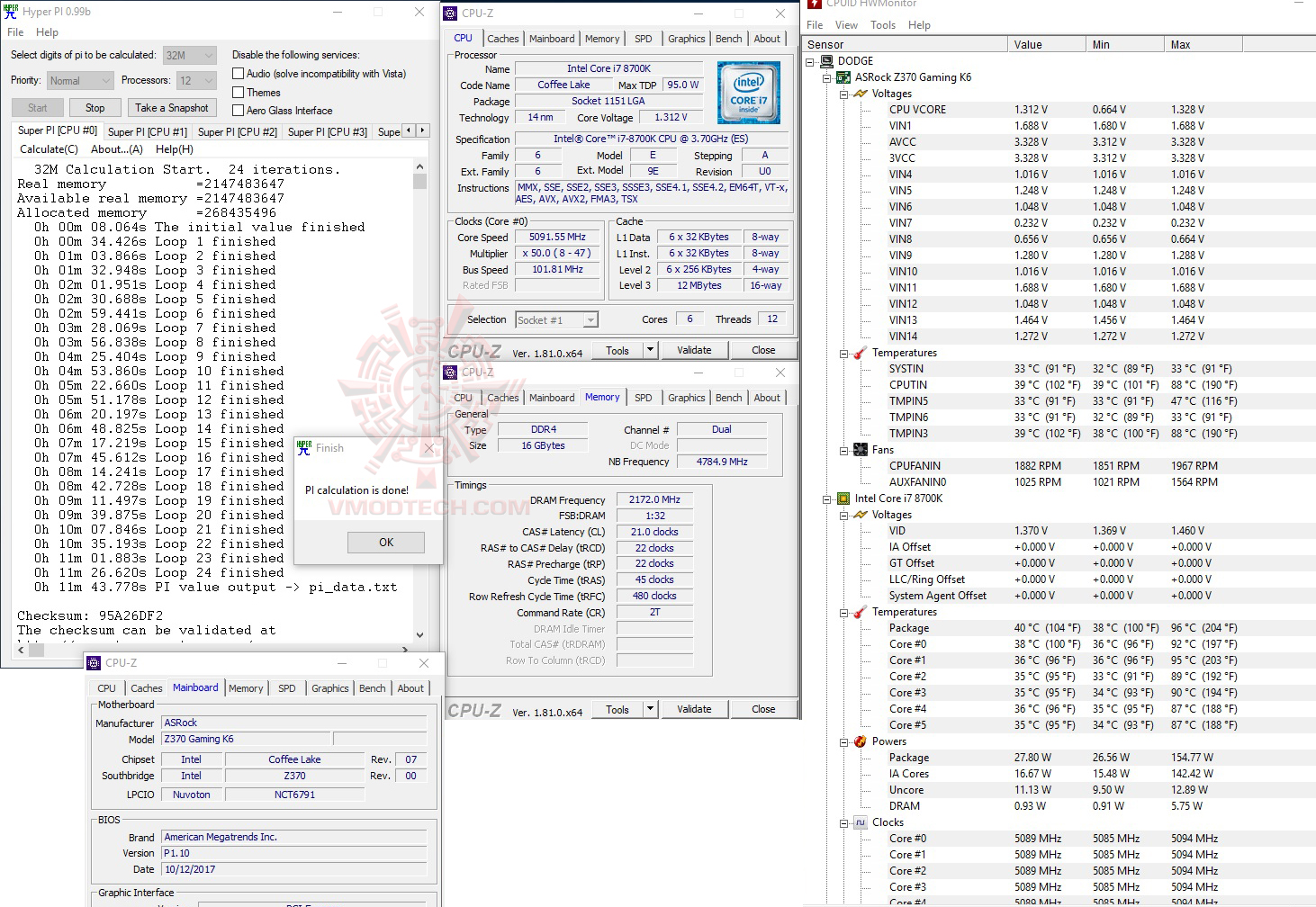Open the Socket #1 selection dropdown in CPU-Z
The width and height of the screenshot is (1316, 907).
coord(589,319)
